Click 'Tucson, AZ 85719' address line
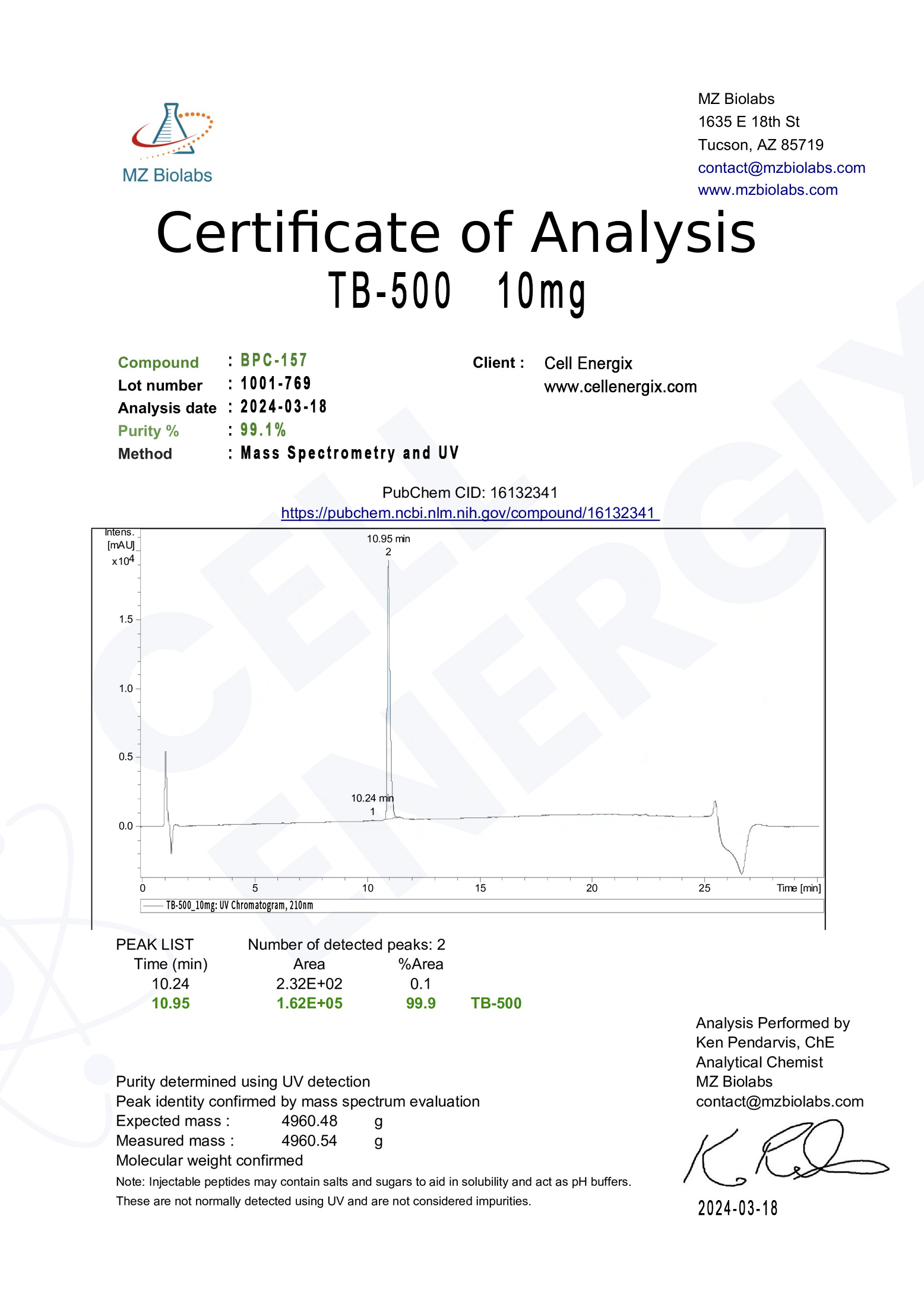The image size is (924, 1307). tap(761, 145)
